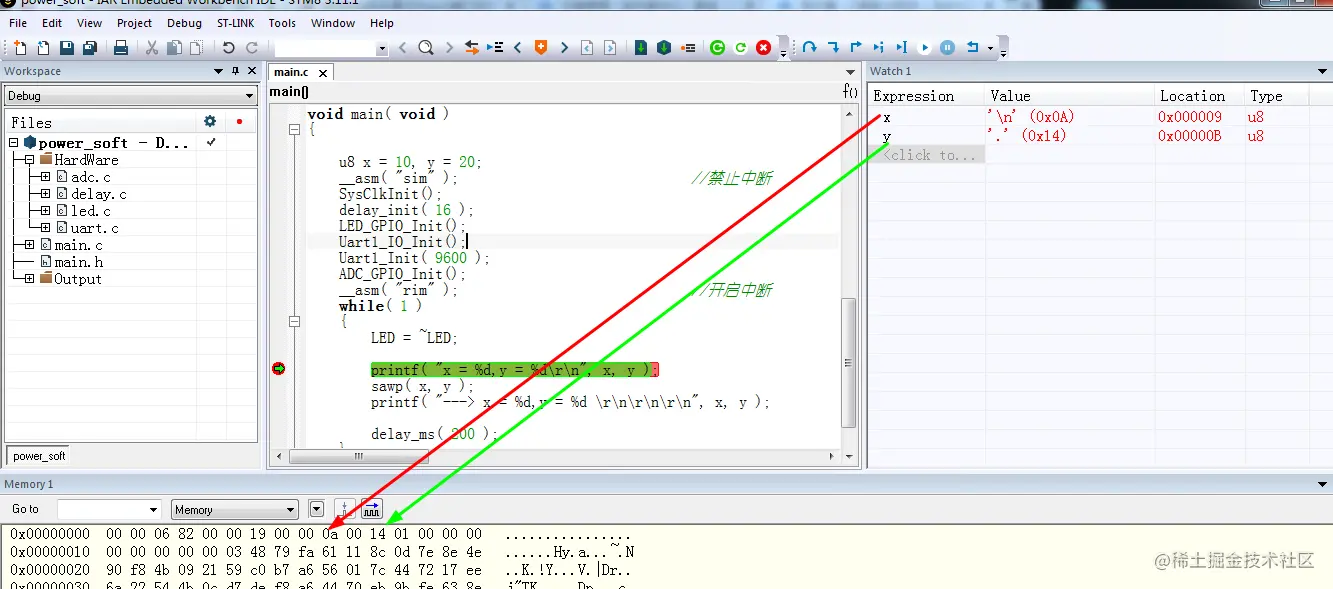Viewport: 1333px width, 589px height.
Task: Switch to the main.c editor tab
Action: point(291,72)
